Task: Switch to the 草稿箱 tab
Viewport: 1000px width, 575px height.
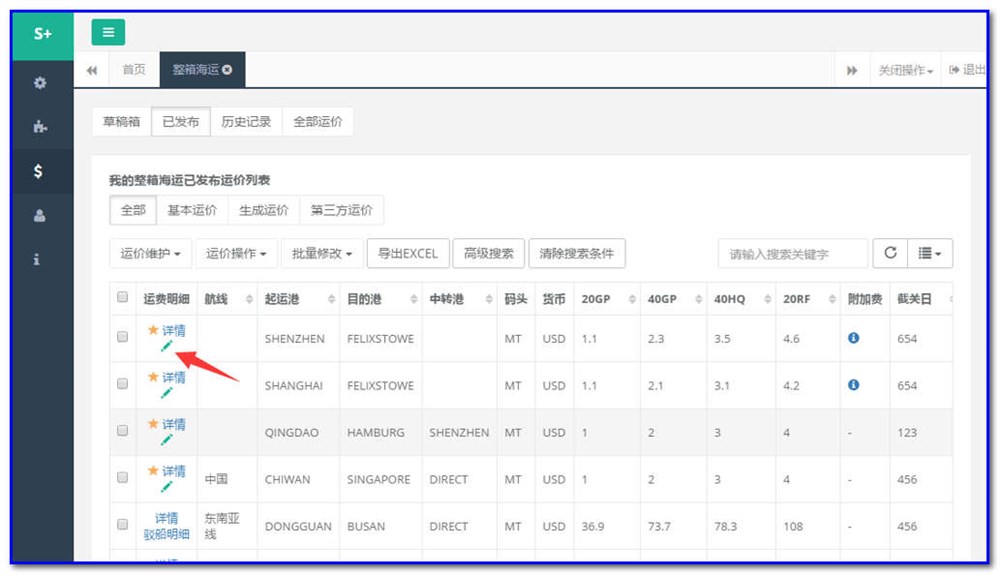Action: pyautogui.click(x=121, y=121)
